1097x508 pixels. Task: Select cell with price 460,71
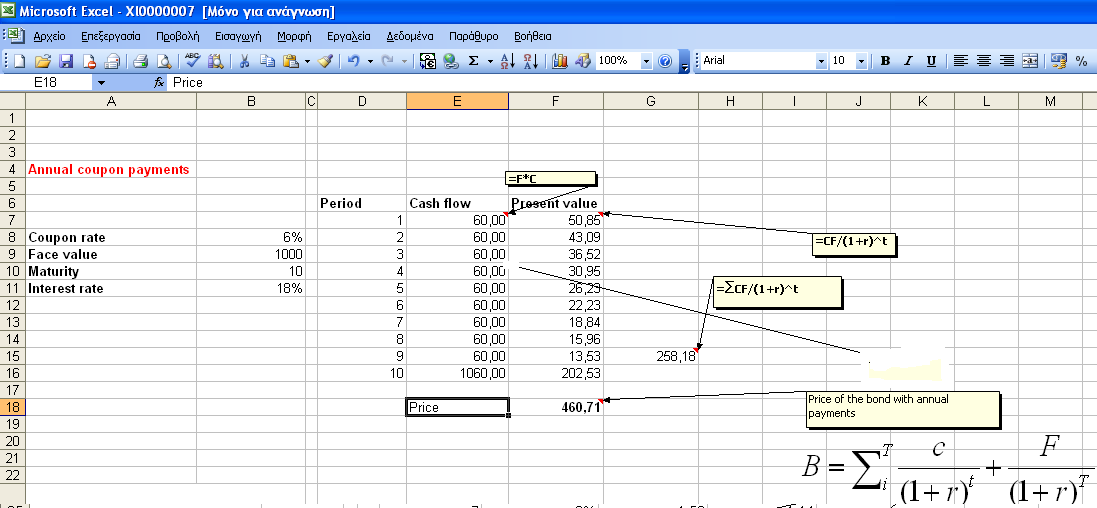(556, 407)
